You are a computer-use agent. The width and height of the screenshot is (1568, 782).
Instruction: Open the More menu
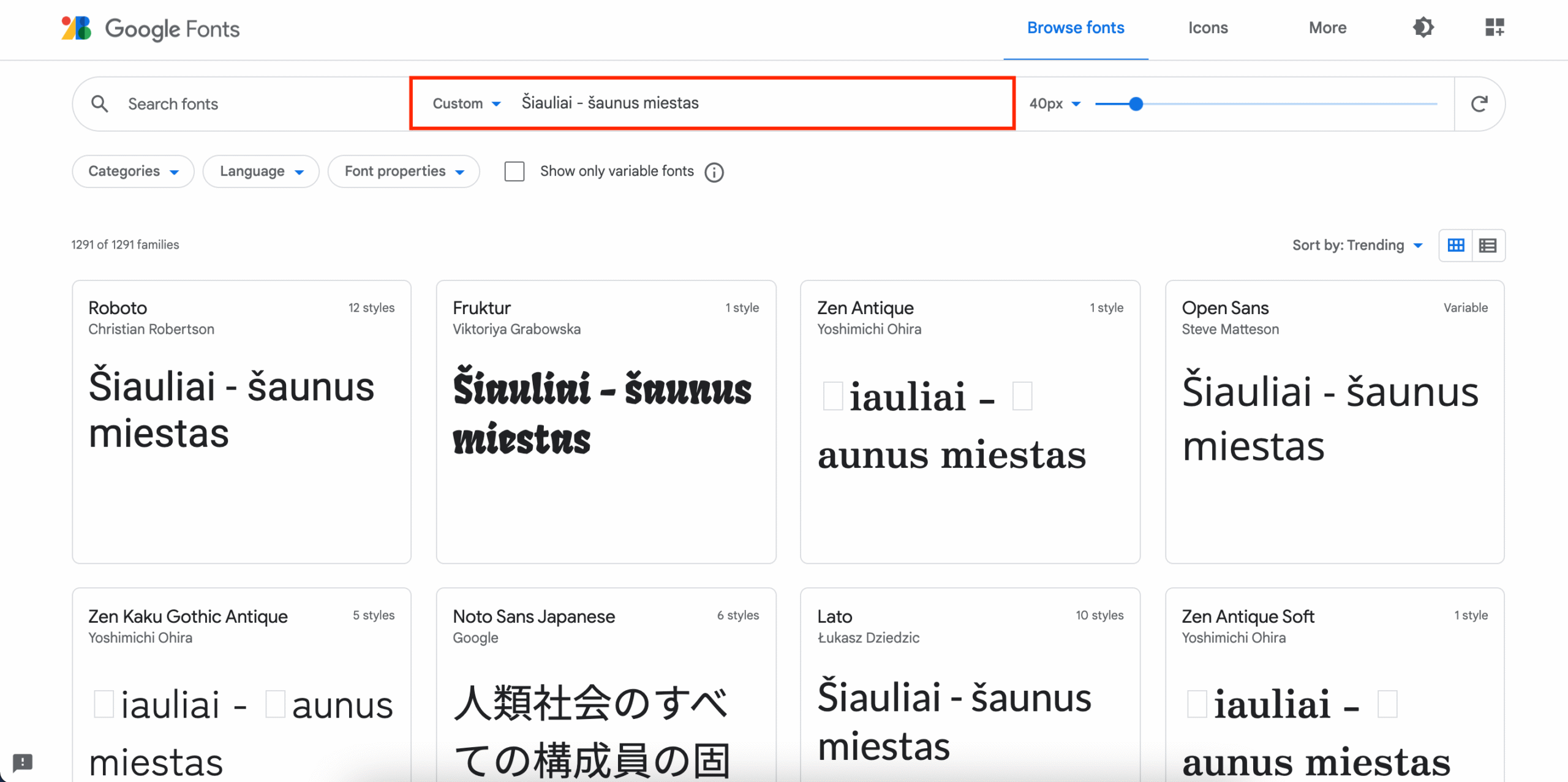(1327, 28)
